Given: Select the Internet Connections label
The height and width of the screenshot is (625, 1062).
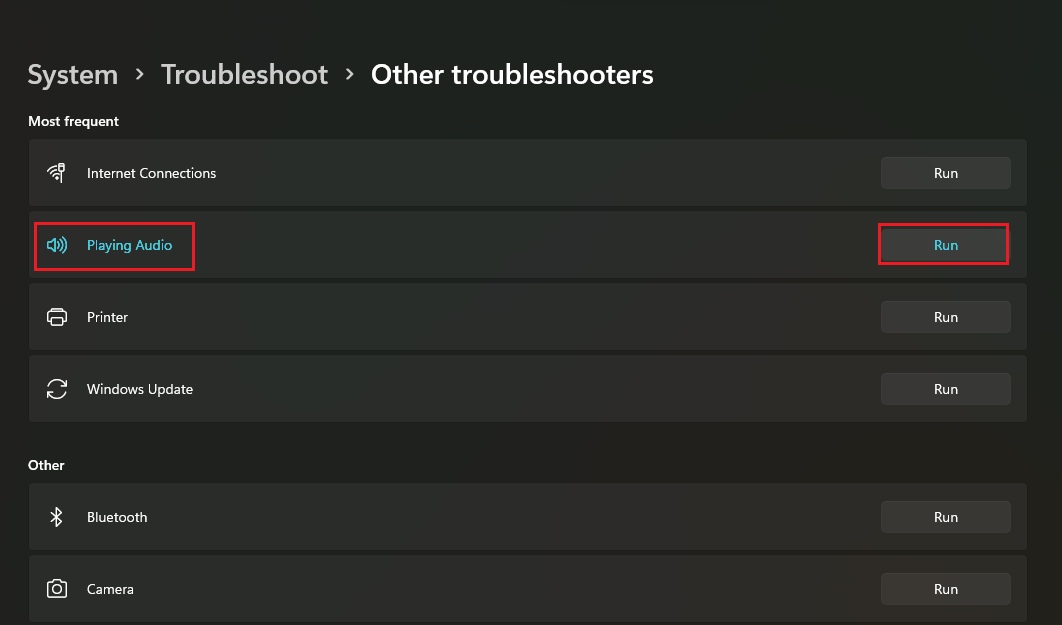Looking at the screenshot, I should tap(151, 173).
